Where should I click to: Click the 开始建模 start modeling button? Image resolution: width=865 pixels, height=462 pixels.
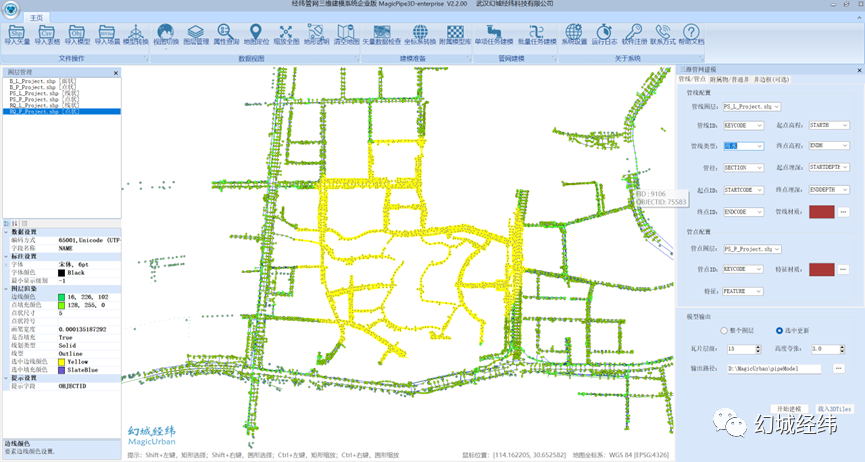pyautogui.click(x=789, y=409)
